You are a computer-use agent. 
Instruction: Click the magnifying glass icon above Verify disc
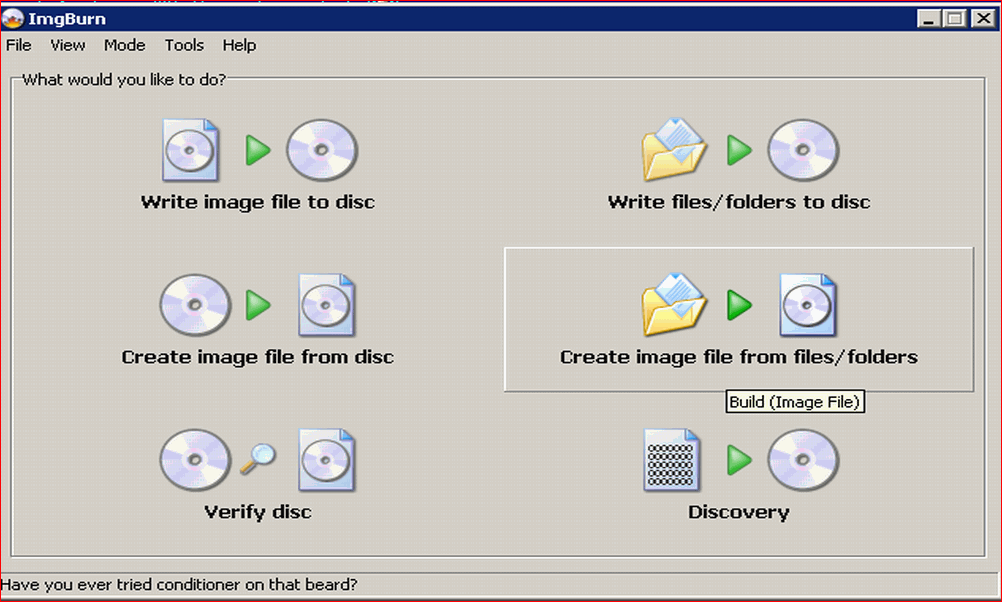(x=259, y=458)
